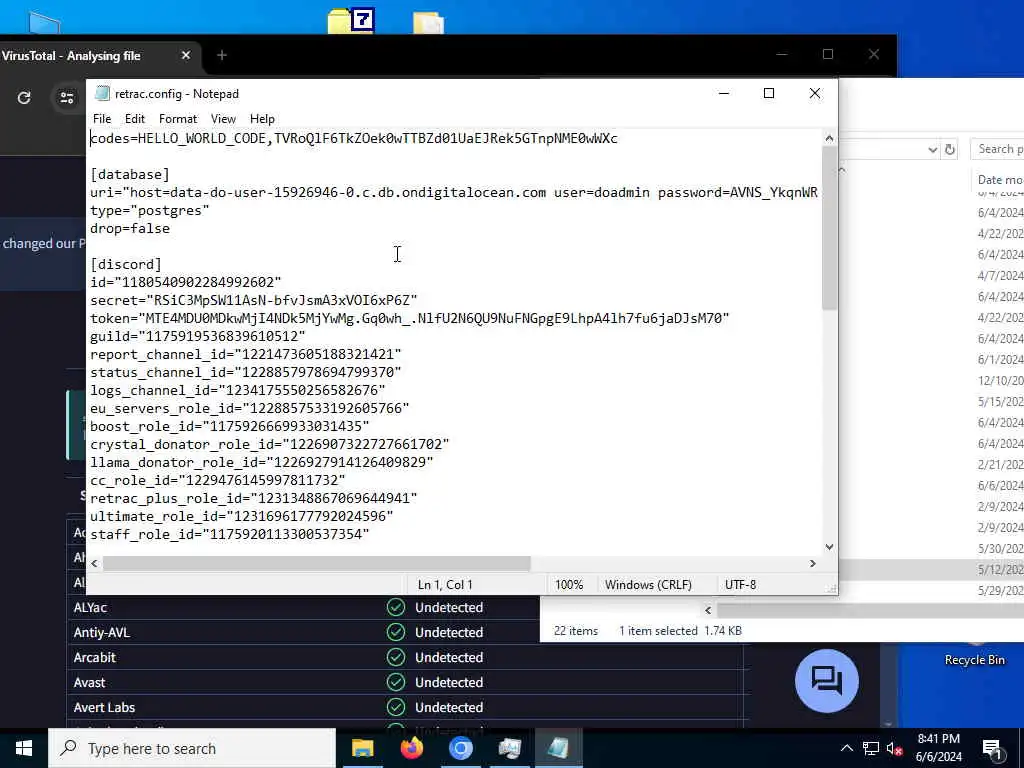This screenshot has width=1024, height=768.
Task: Place cursor on [database] line
Action: (x=129, y=174)
